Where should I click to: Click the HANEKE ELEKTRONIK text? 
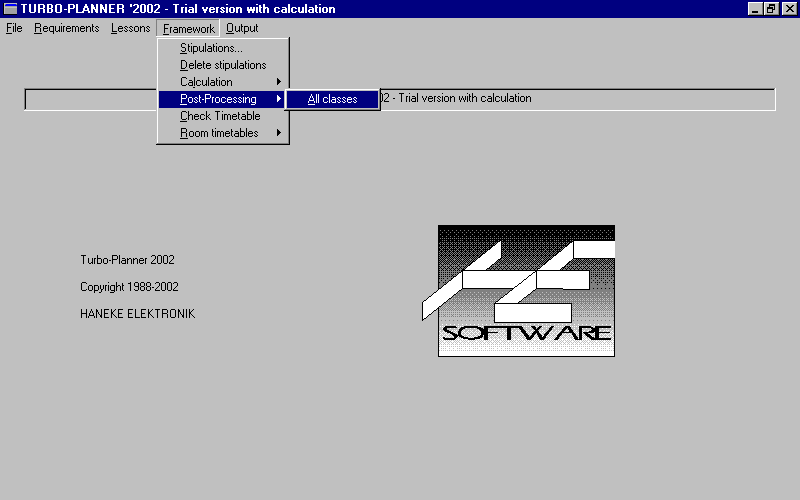[x=137, y=314]
